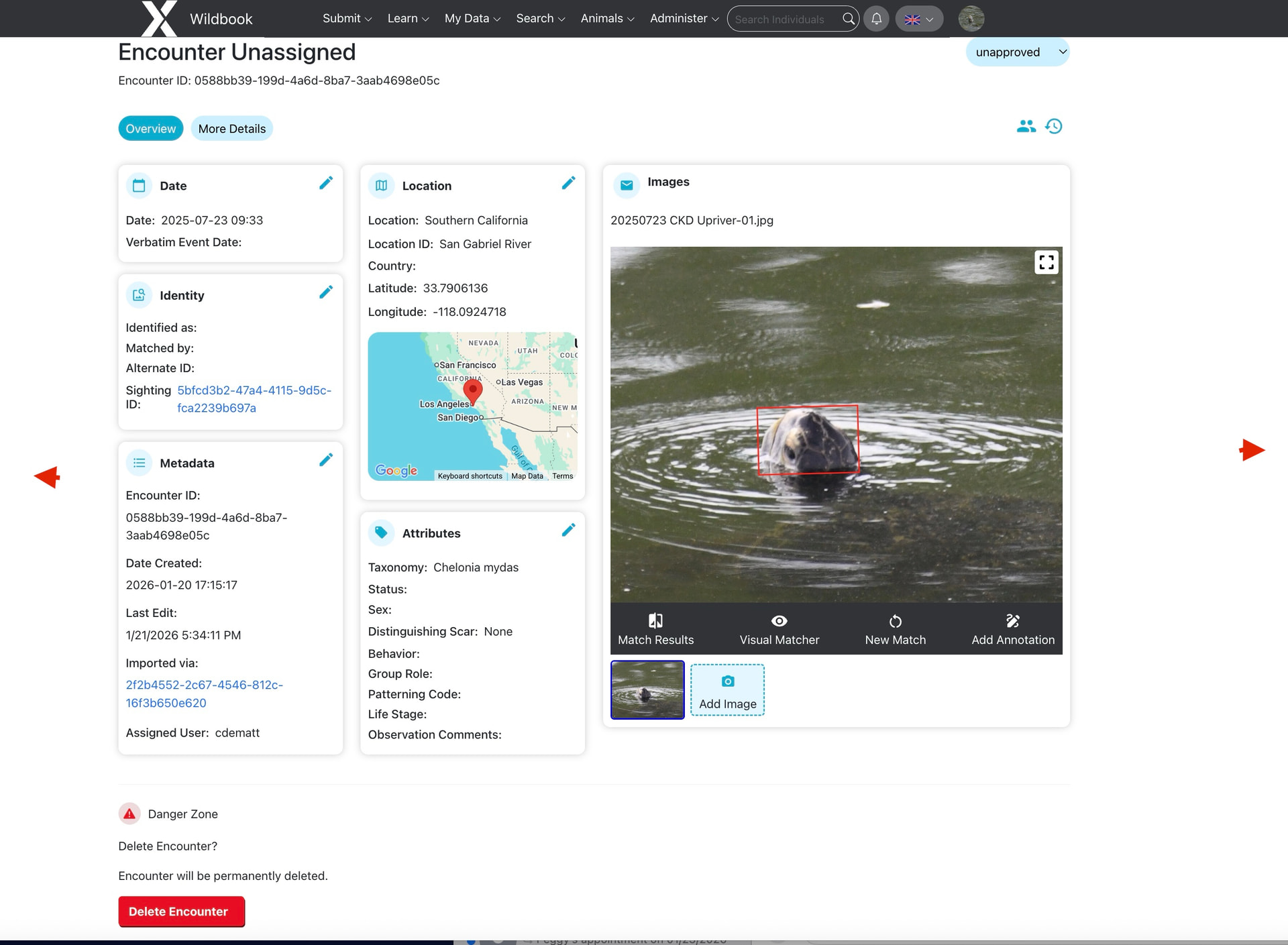Viewport: 1288px width, 945px height.
Task: Click the Attributes edit pencil icon
Action: 568,531
